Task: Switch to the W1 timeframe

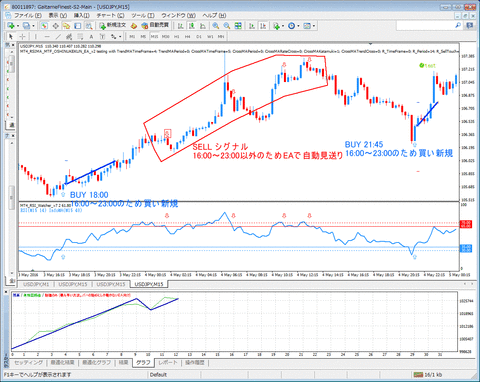Action: point(210,37)
